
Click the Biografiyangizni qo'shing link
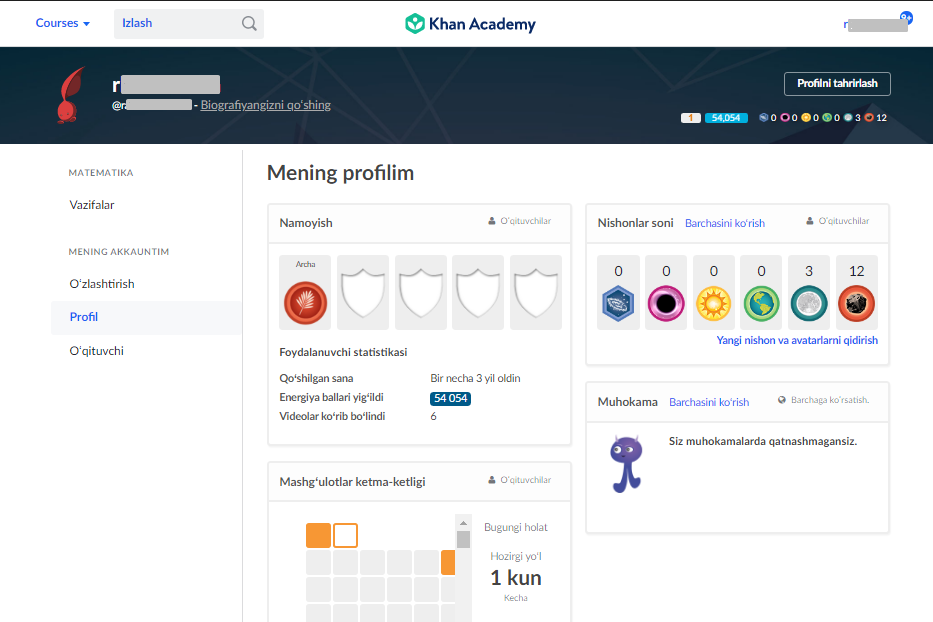pos(265,105)
